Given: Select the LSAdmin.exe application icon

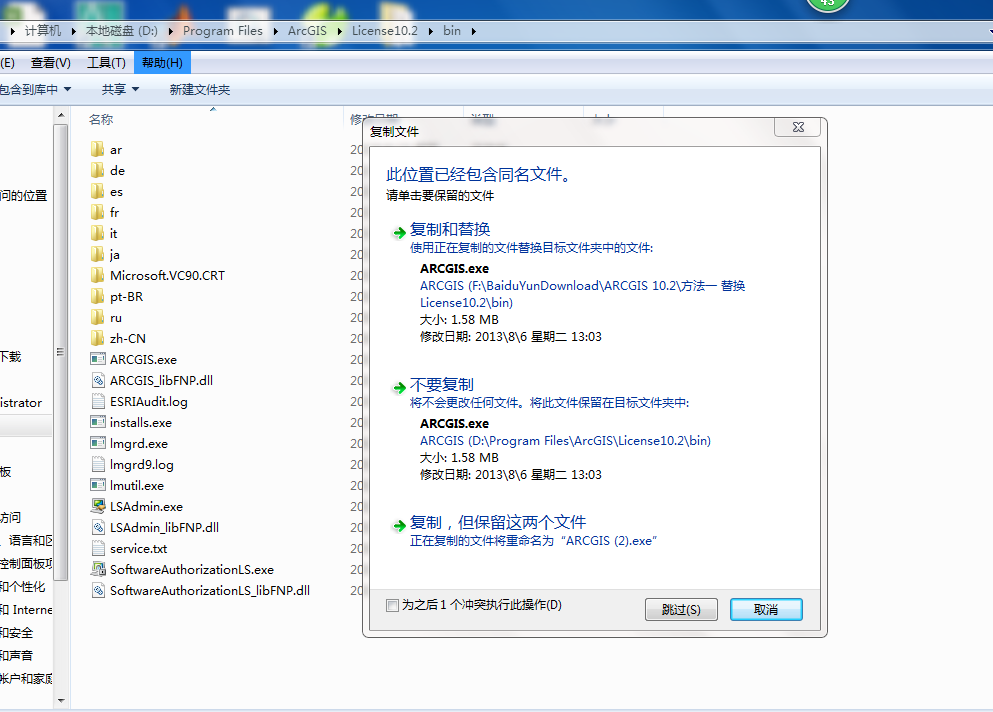Looking at the screenshot, I should coord(97,506).
